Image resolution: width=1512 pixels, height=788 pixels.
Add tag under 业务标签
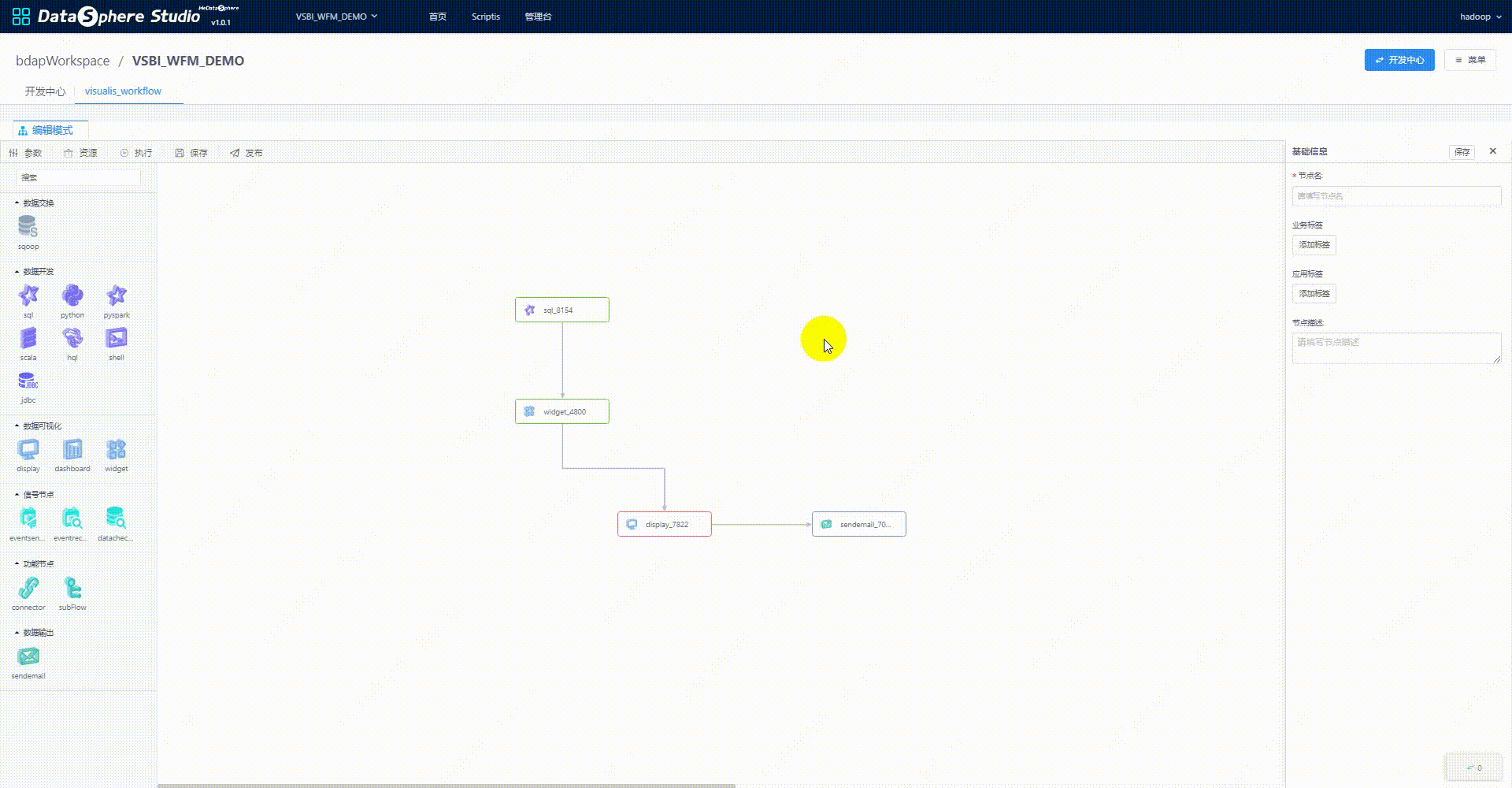[1314, 245]
